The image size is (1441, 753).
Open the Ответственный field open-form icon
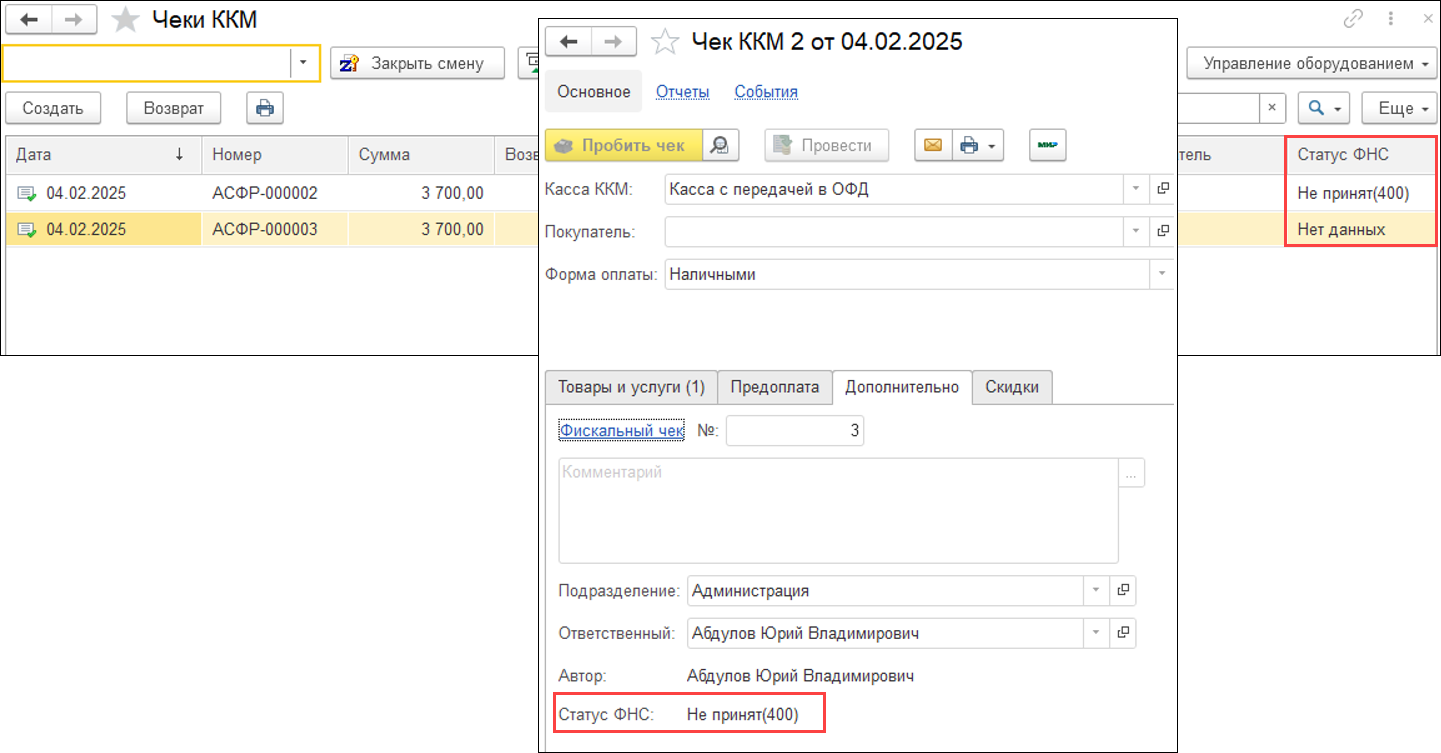point(1122,633)
